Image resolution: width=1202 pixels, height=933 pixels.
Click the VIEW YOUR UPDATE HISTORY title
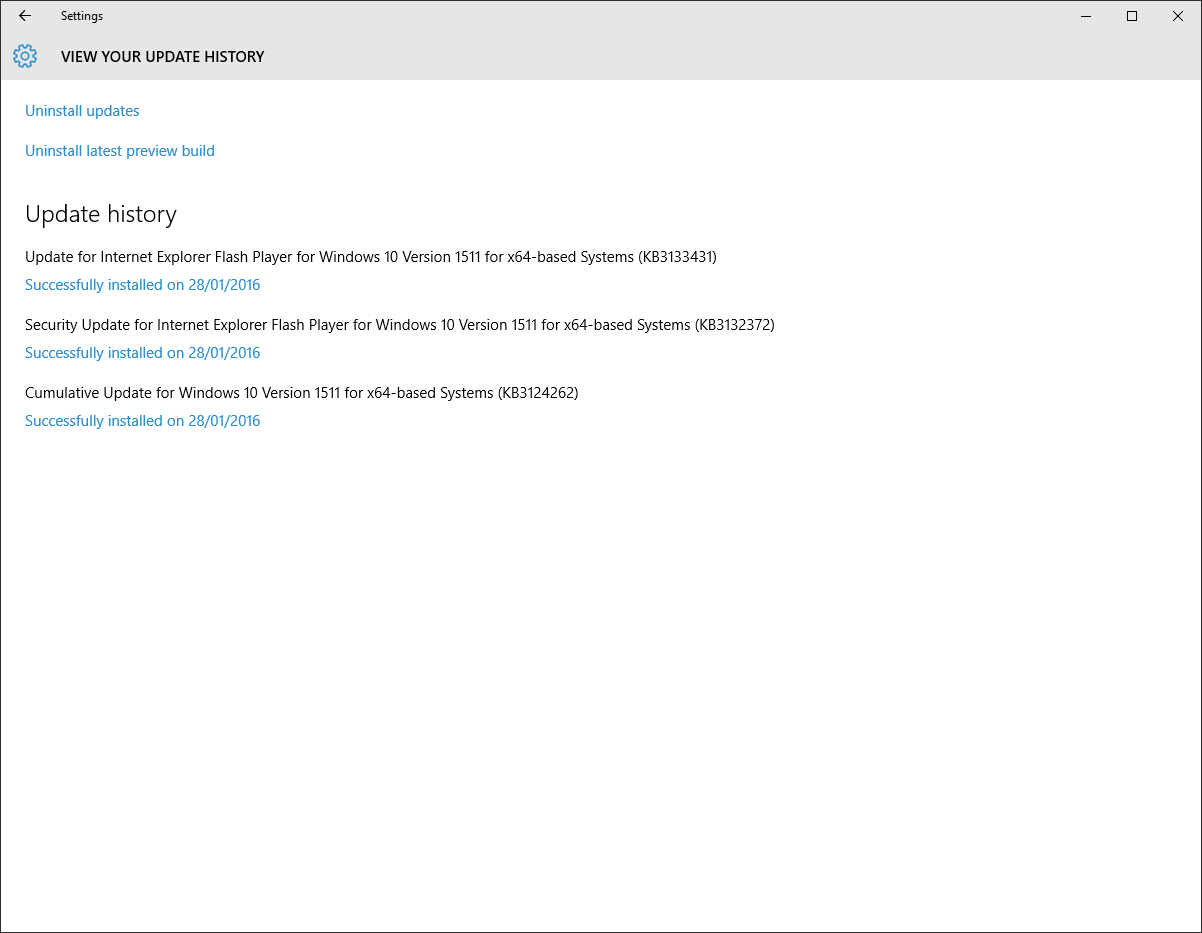click(x=163, y=57)
